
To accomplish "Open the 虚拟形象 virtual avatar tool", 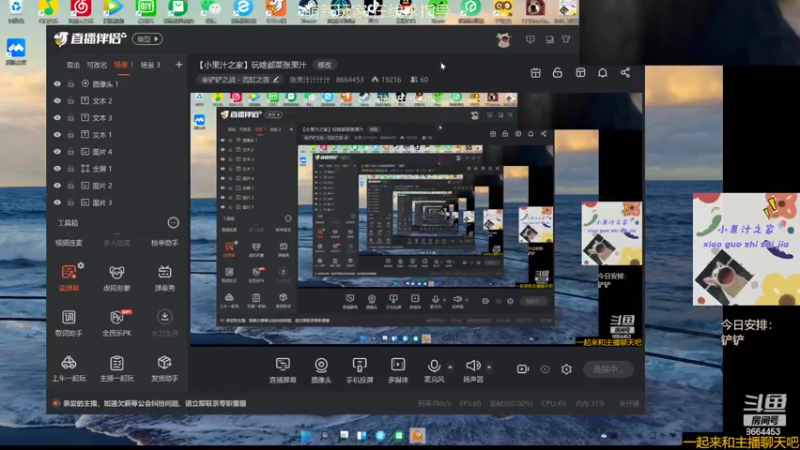I will 116,278.
